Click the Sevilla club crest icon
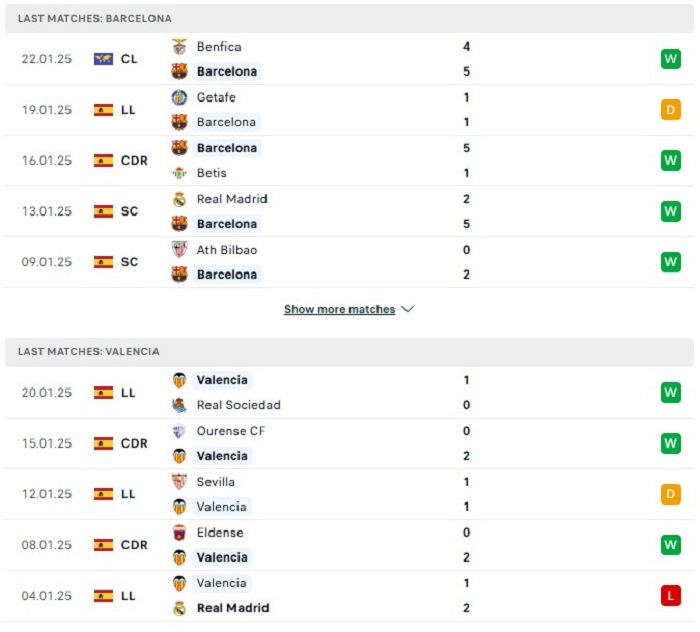 coord(179,482)
